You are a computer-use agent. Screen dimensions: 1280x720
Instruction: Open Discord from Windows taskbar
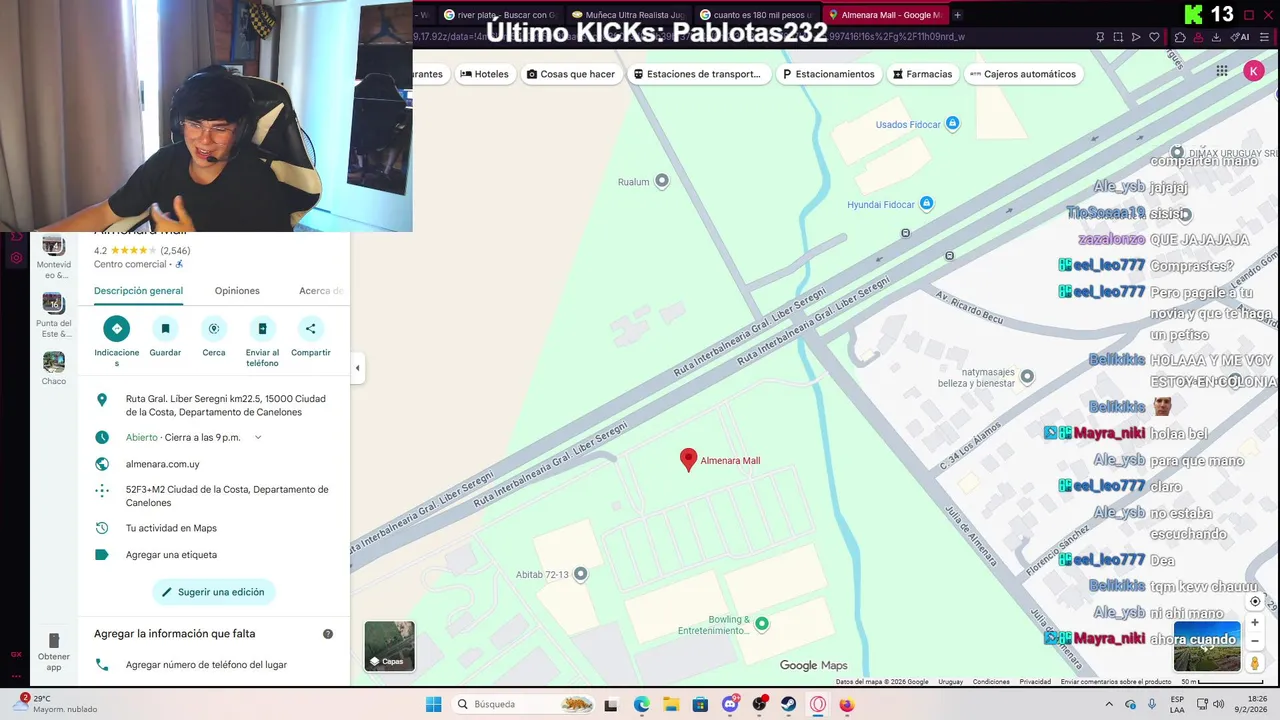730,704
